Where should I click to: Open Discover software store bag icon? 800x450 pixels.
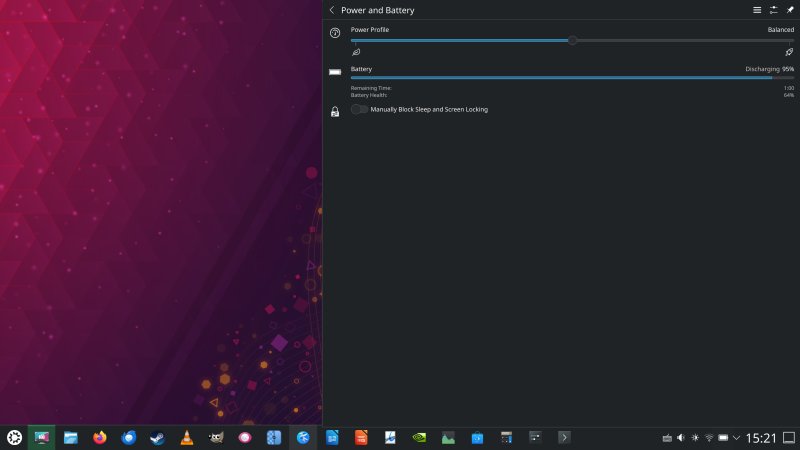[x=478, y=437]
